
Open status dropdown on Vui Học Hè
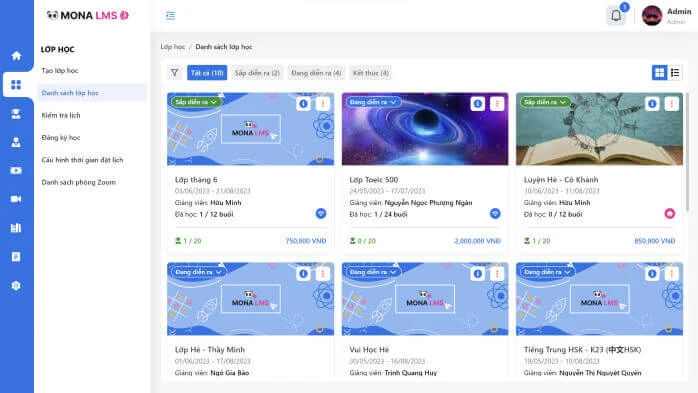click(x=373, y=272)
